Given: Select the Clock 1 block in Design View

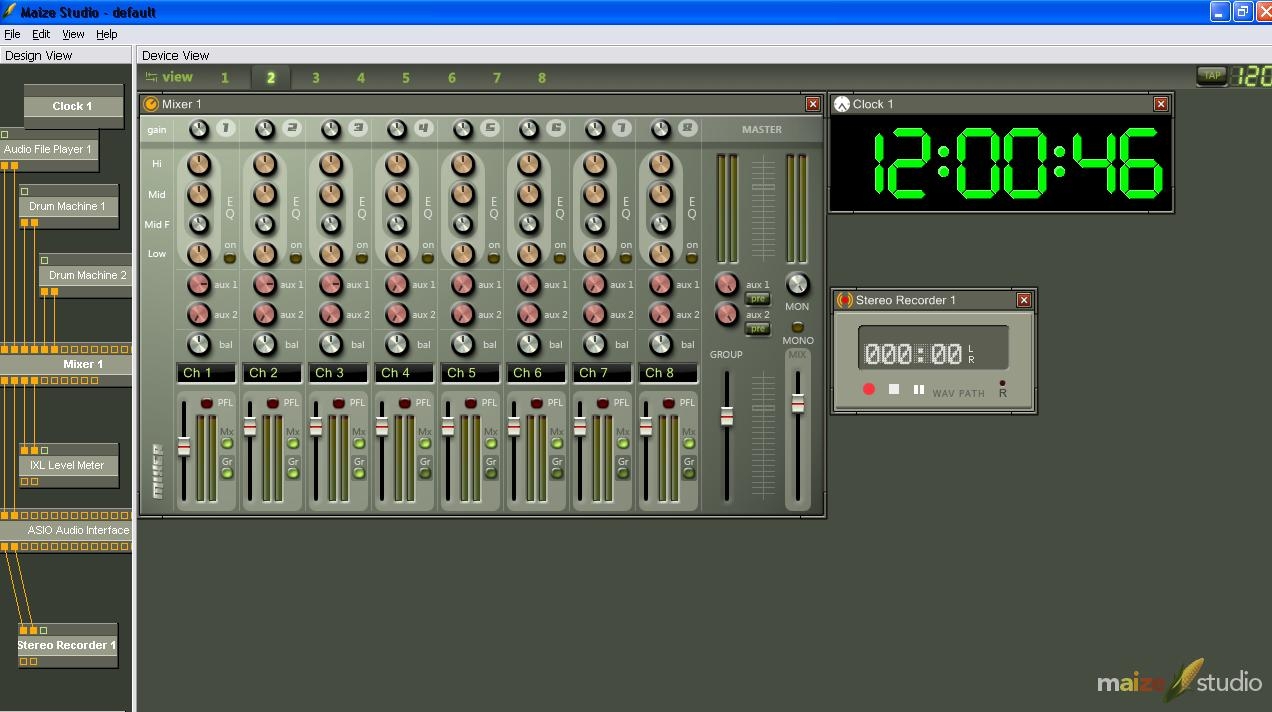Looking at the screenshot, I should point(73,106).
